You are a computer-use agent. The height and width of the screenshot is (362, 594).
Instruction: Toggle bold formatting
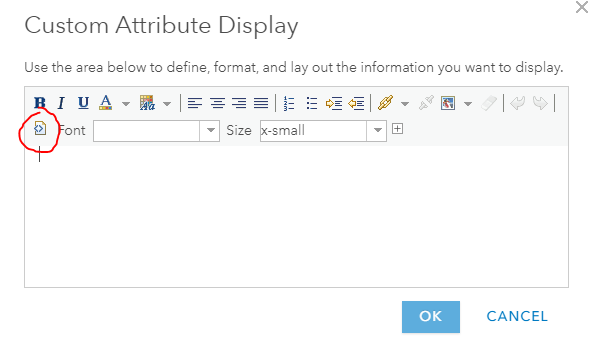(x=40, y=103)
